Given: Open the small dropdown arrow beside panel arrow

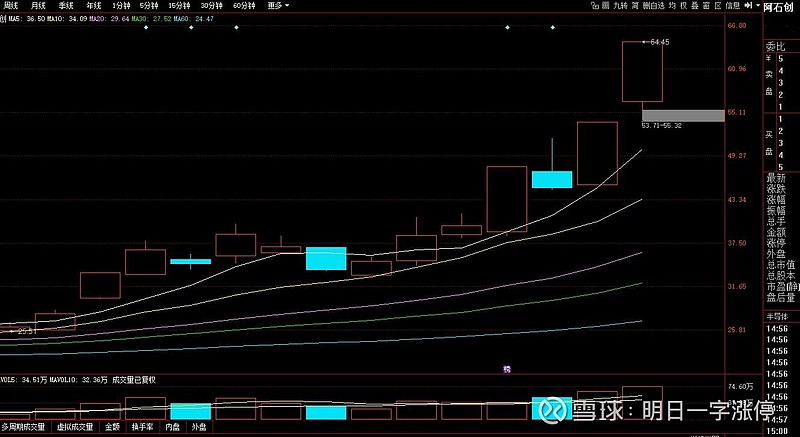Looking at the screenshot, I should coord(758,6).
